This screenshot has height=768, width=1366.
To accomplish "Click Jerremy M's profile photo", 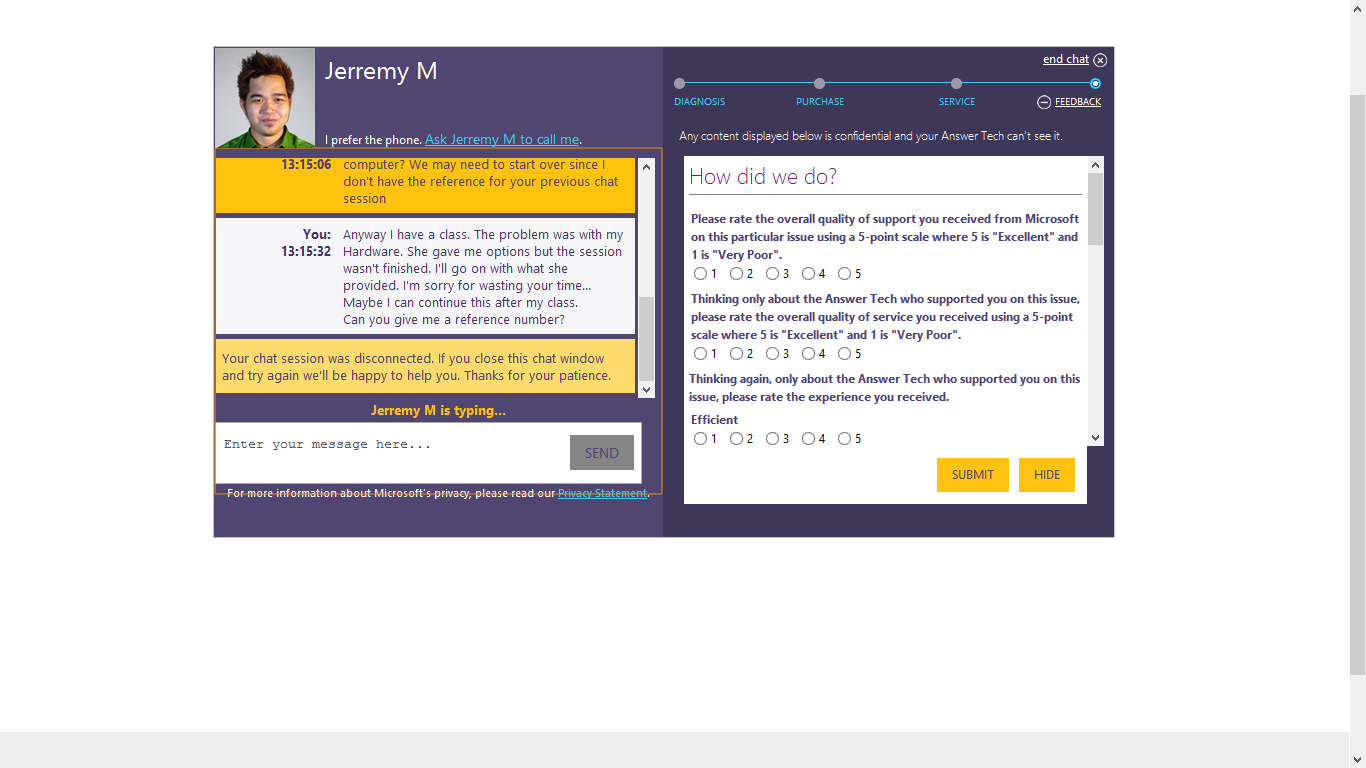I will click(265, 98).
